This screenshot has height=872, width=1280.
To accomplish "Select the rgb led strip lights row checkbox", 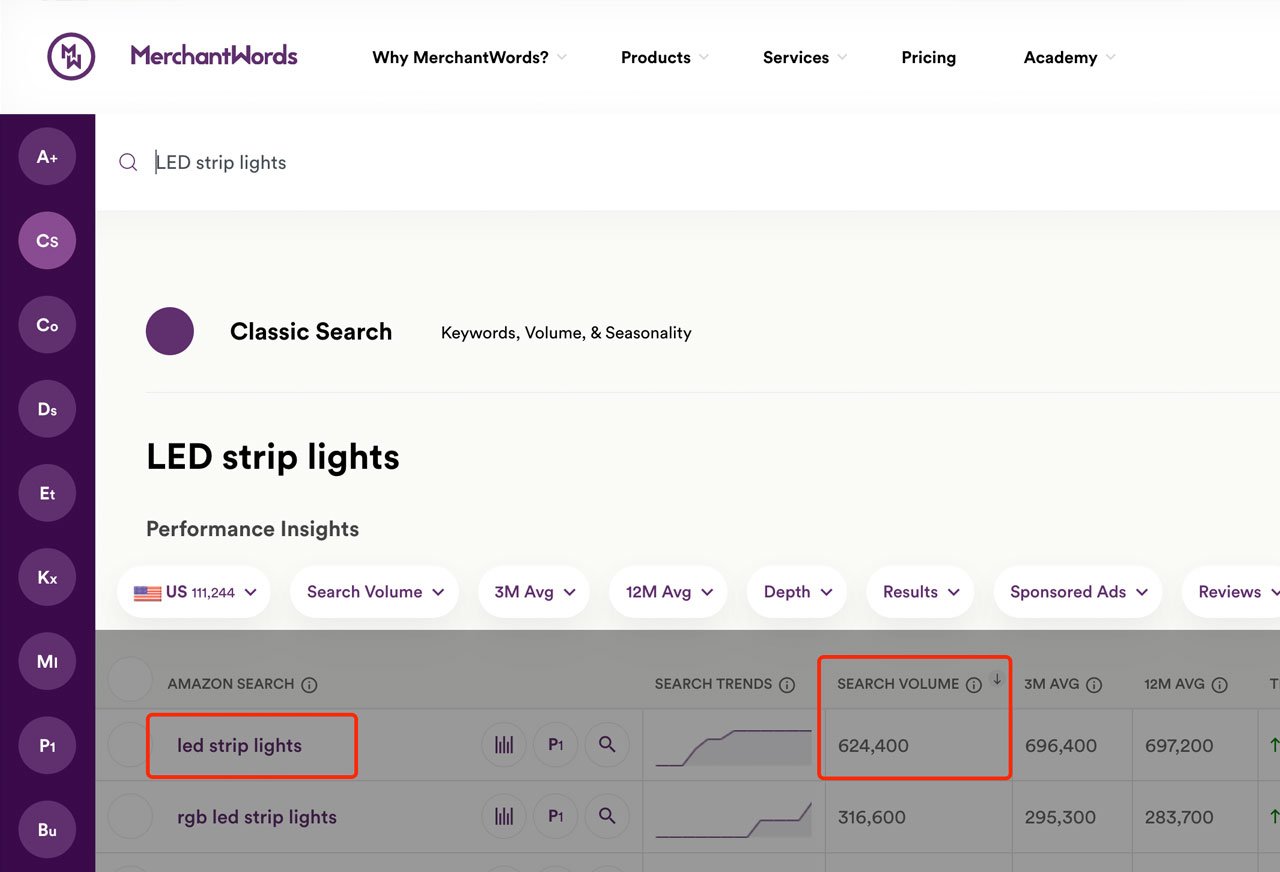I will tap(130, 817).
